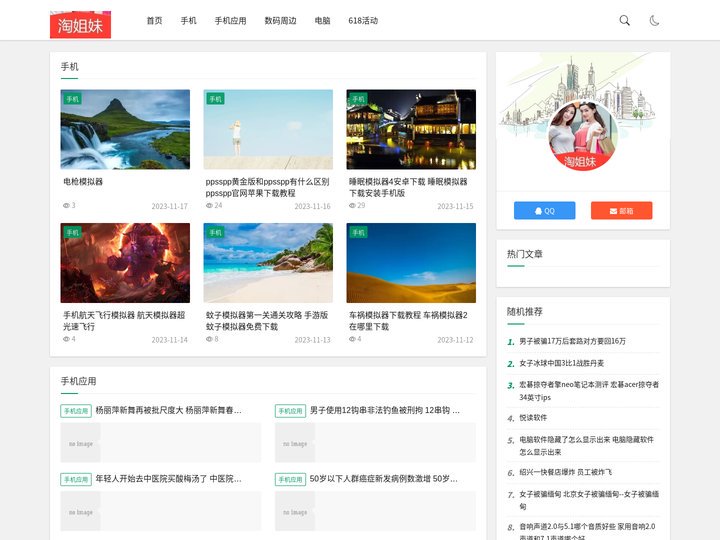Viewport: 720px width, 540px height.
Task: Open article 电枪模拟器
Action: [x=83, y=181]
